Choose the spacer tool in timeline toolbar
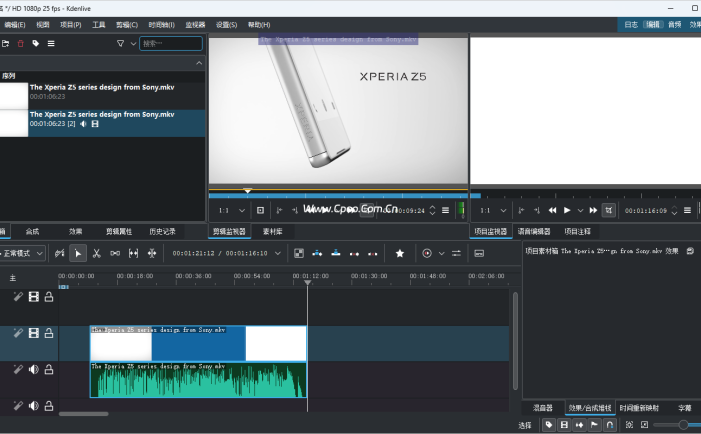The image size is (701, 434). 115,253
